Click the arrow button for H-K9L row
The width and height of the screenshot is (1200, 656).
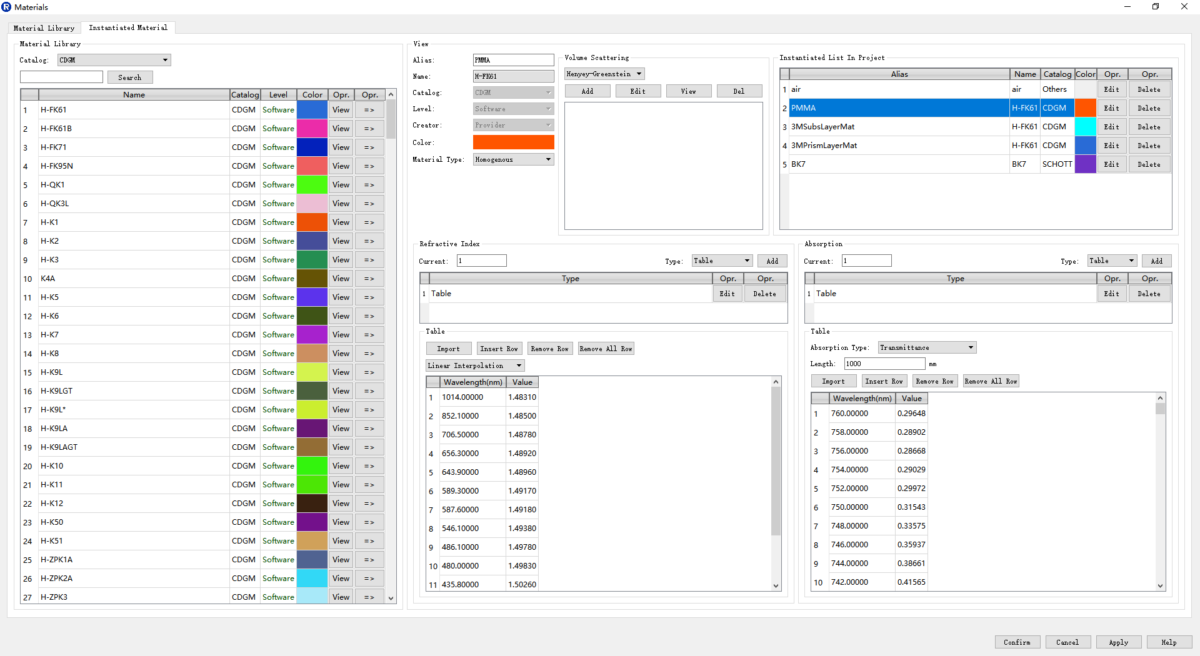point(369,372)
